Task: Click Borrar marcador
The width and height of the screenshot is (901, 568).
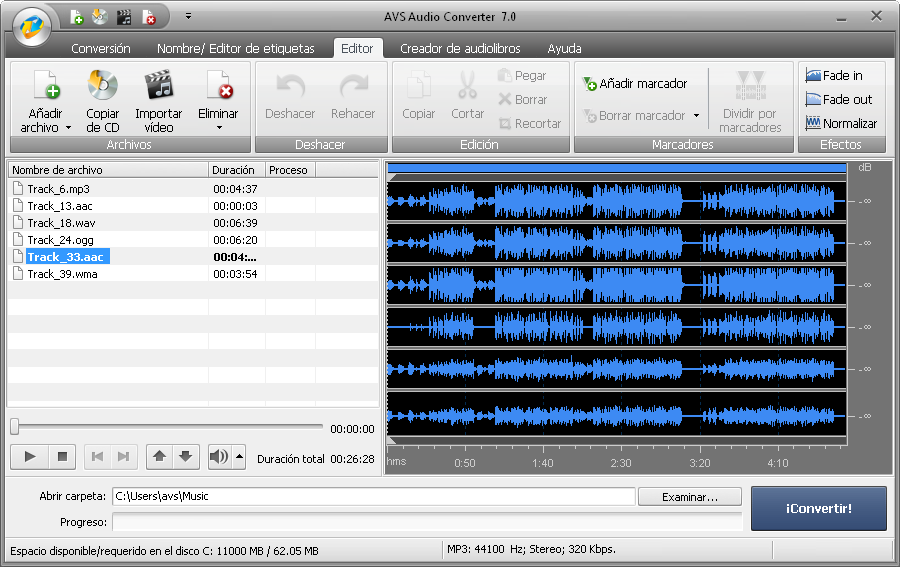Action: (x=634, y=116)
